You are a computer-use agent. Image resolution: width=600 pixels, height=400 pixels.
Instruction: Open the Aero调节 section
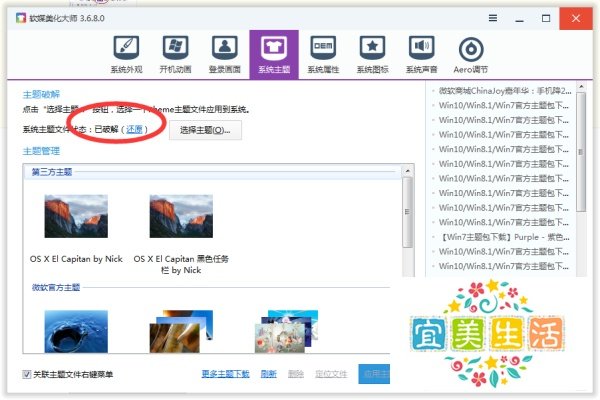pyautogui.click(x=471, y=55)
